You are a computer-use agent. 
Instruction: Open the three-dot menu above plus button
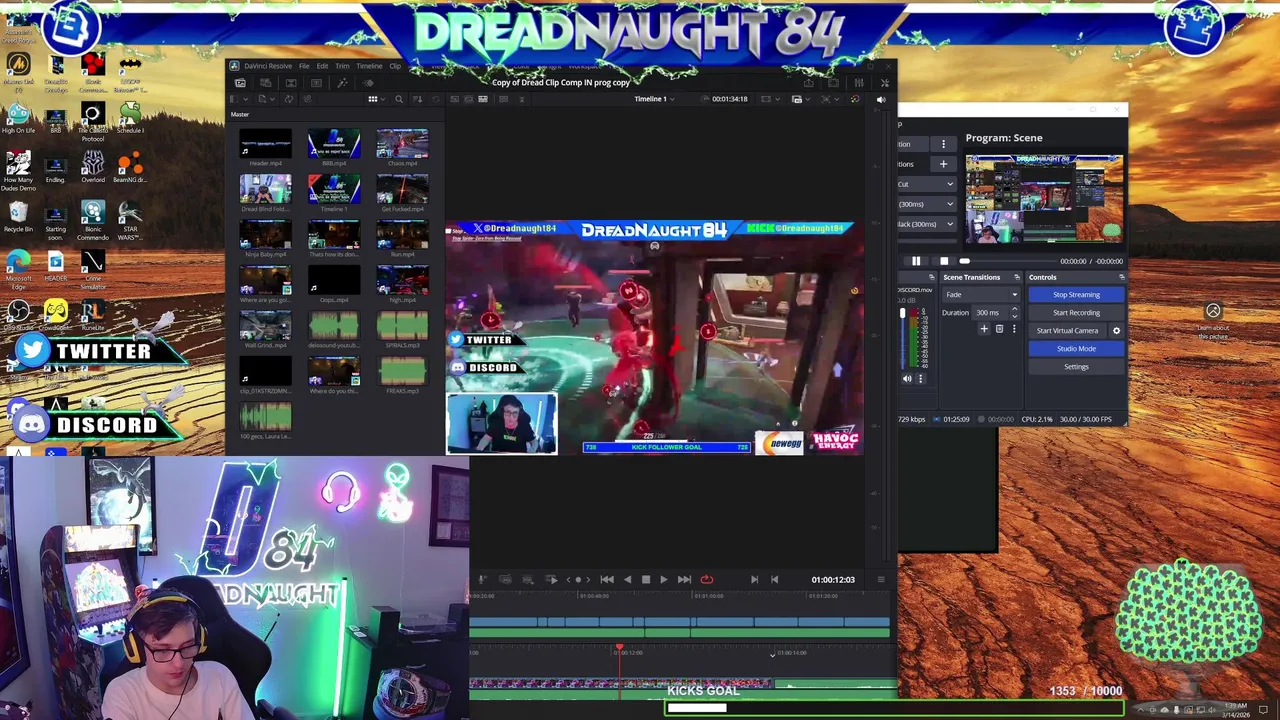click(x=943, y=144)
